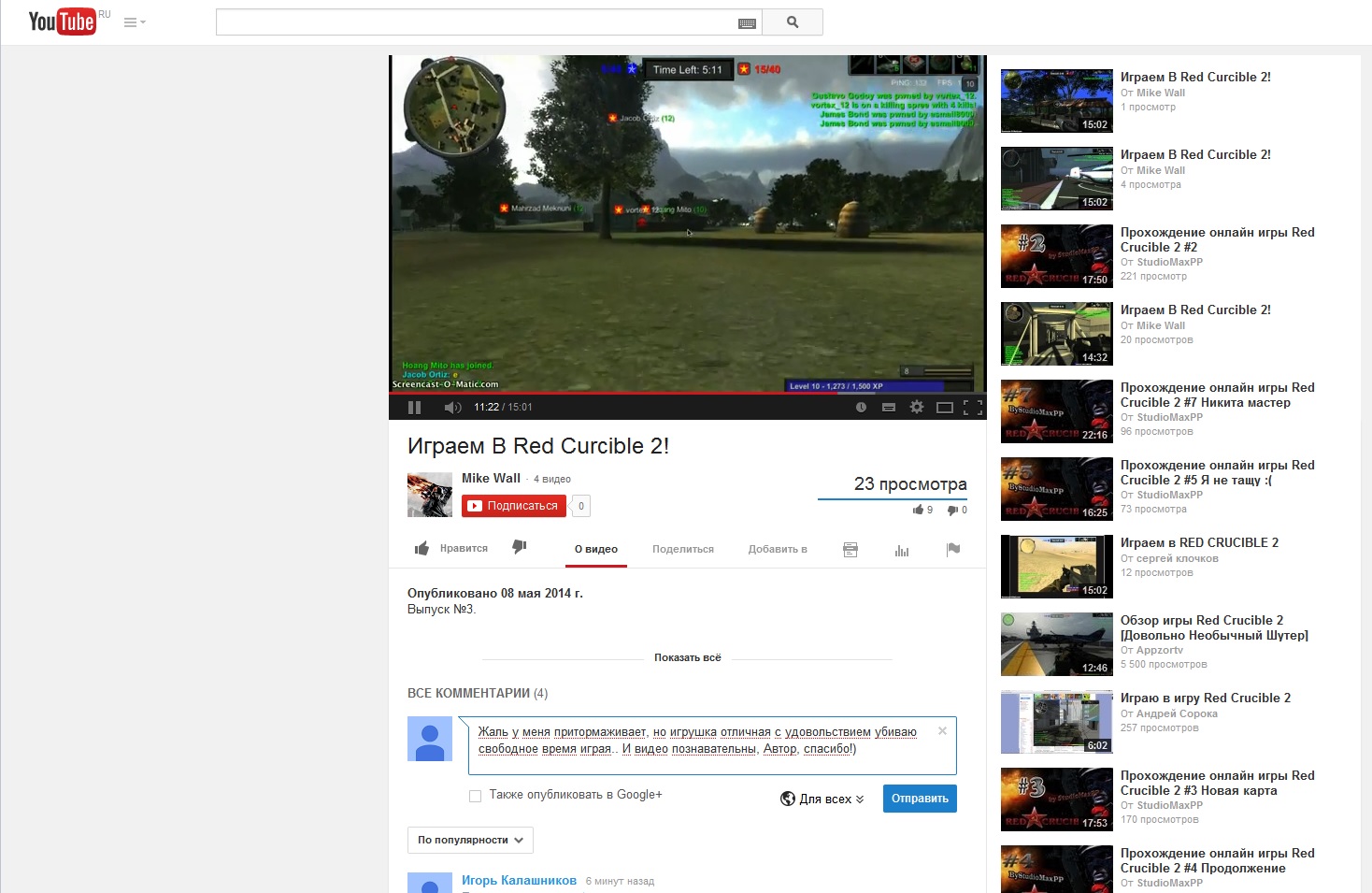Screen dimensions: 1372x893
Task: Open StudioMaxPP channel under #2 video
Action: pos(1169,262)
